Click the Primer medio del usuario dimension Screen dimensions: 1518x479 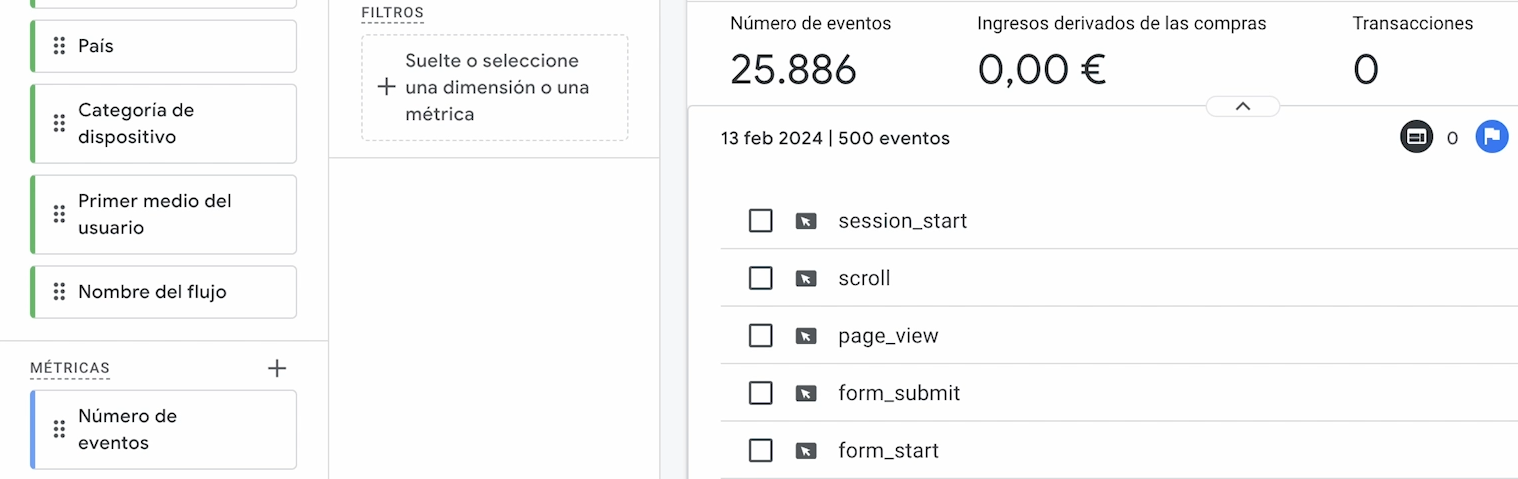pyautogui.click(x=154, y=214)
